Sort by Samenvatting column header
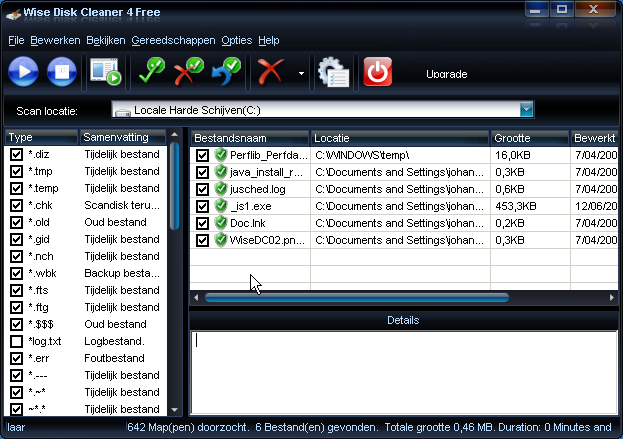Screen dimensions: 623x439 coord(123,137)
